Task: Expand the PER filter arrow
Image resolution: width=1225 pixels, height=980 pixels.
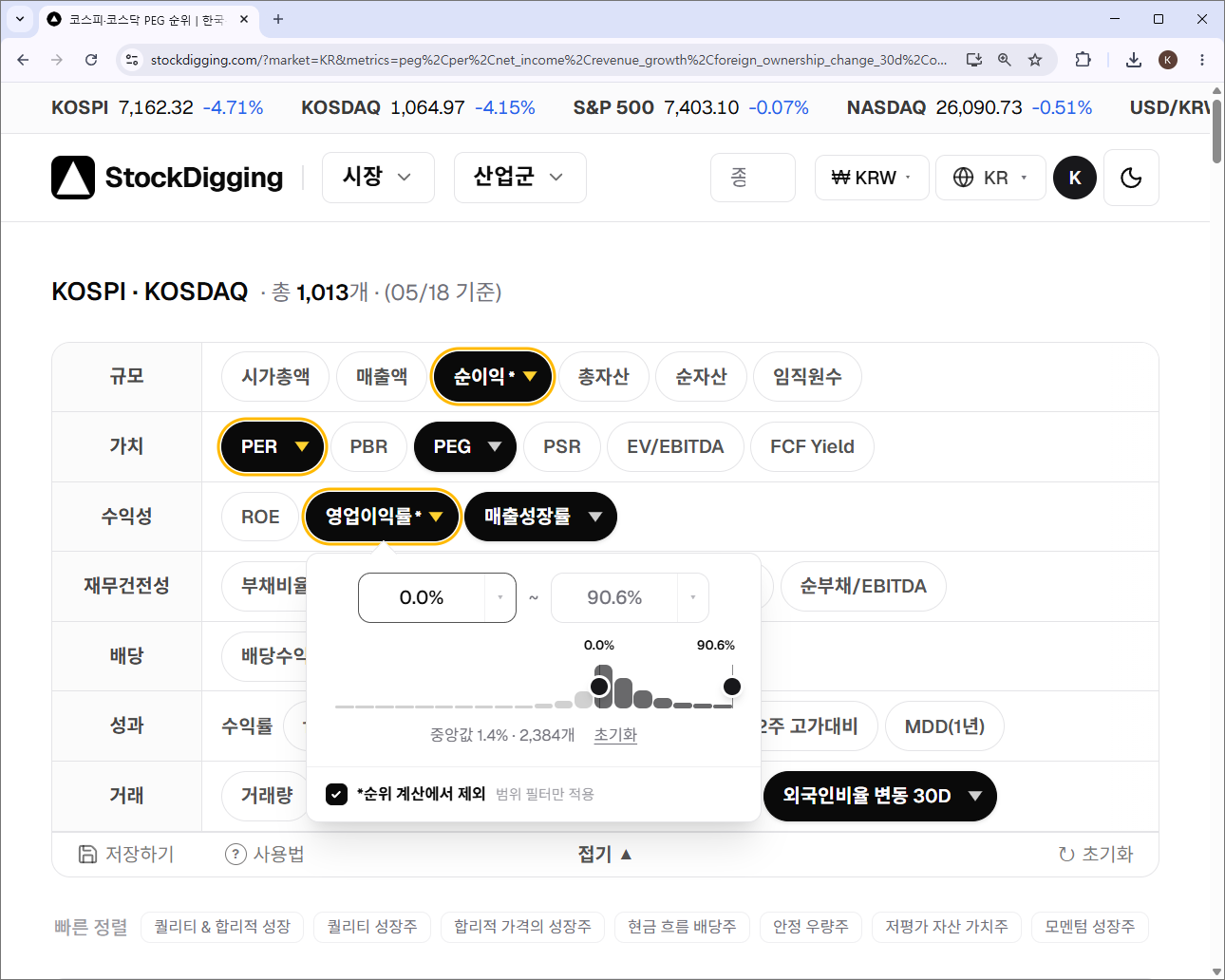Action: [x=302, y=446]
